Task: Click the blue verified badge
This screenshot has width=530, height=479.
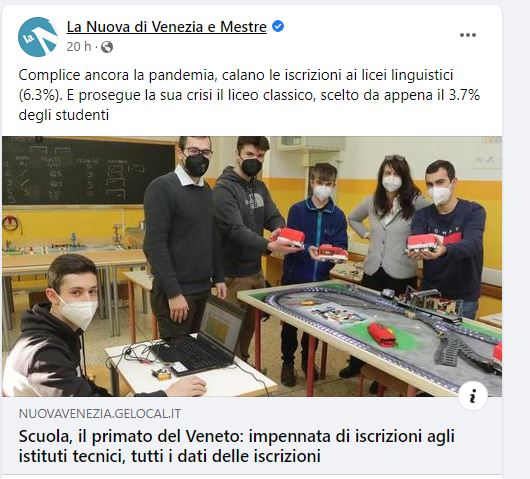Action: click(x=278, y=26)
